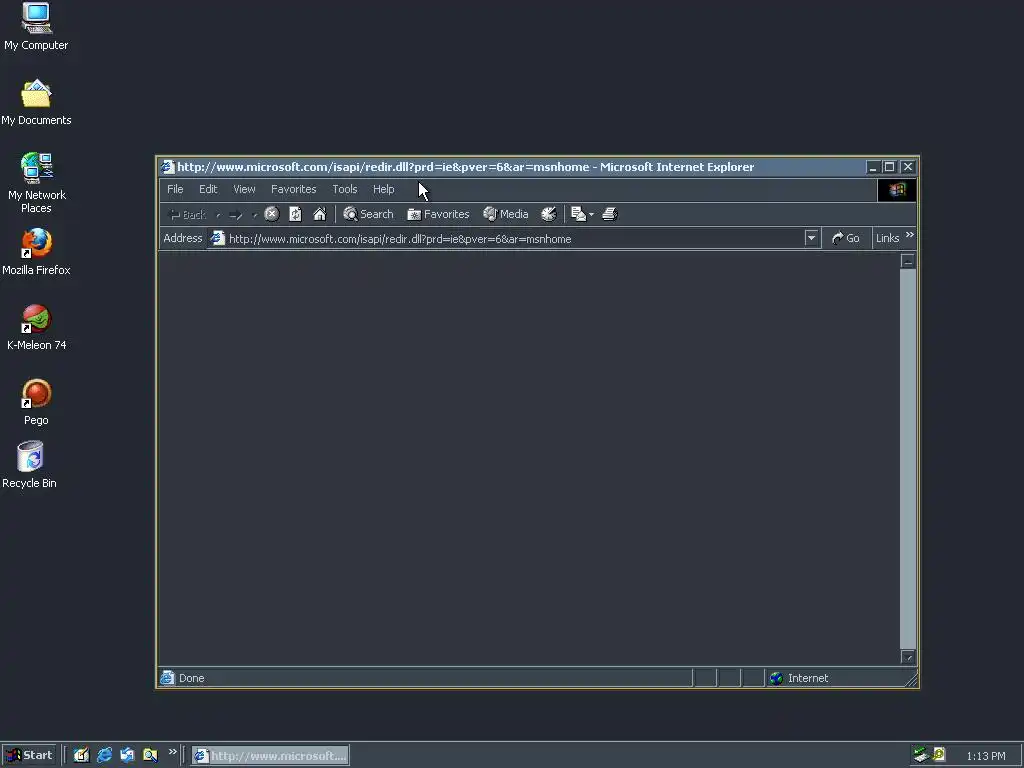Expand the Quick Launch overflow chevron
The width and height of the screenshot is (1024, 768).
(x=172, y=752)
